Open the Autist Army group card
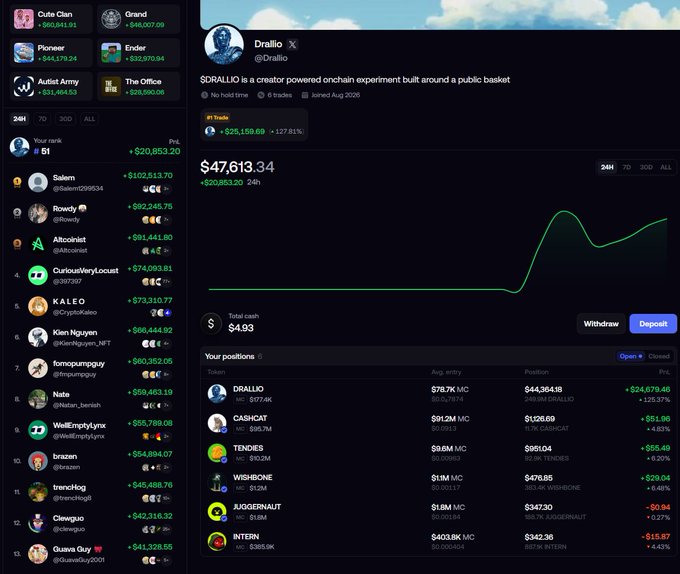This screenshot has height=574, width=680. tap(51, 86)
